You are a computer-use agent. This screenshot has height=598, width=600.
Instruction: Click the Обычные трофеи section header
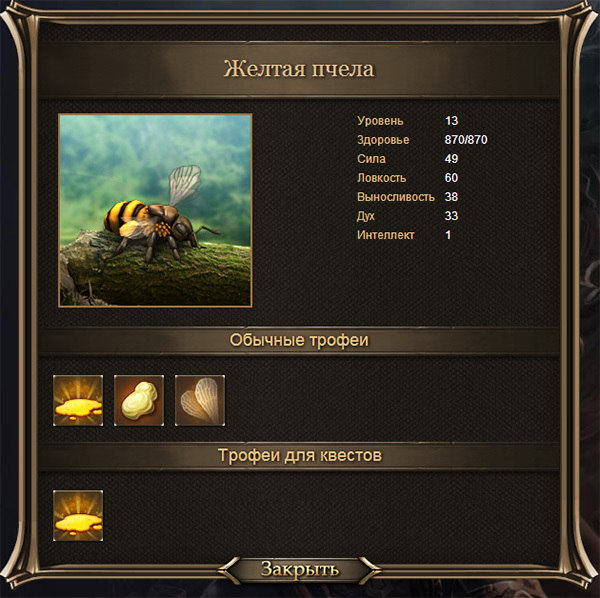pyautogui.click(x=299, y=340)
